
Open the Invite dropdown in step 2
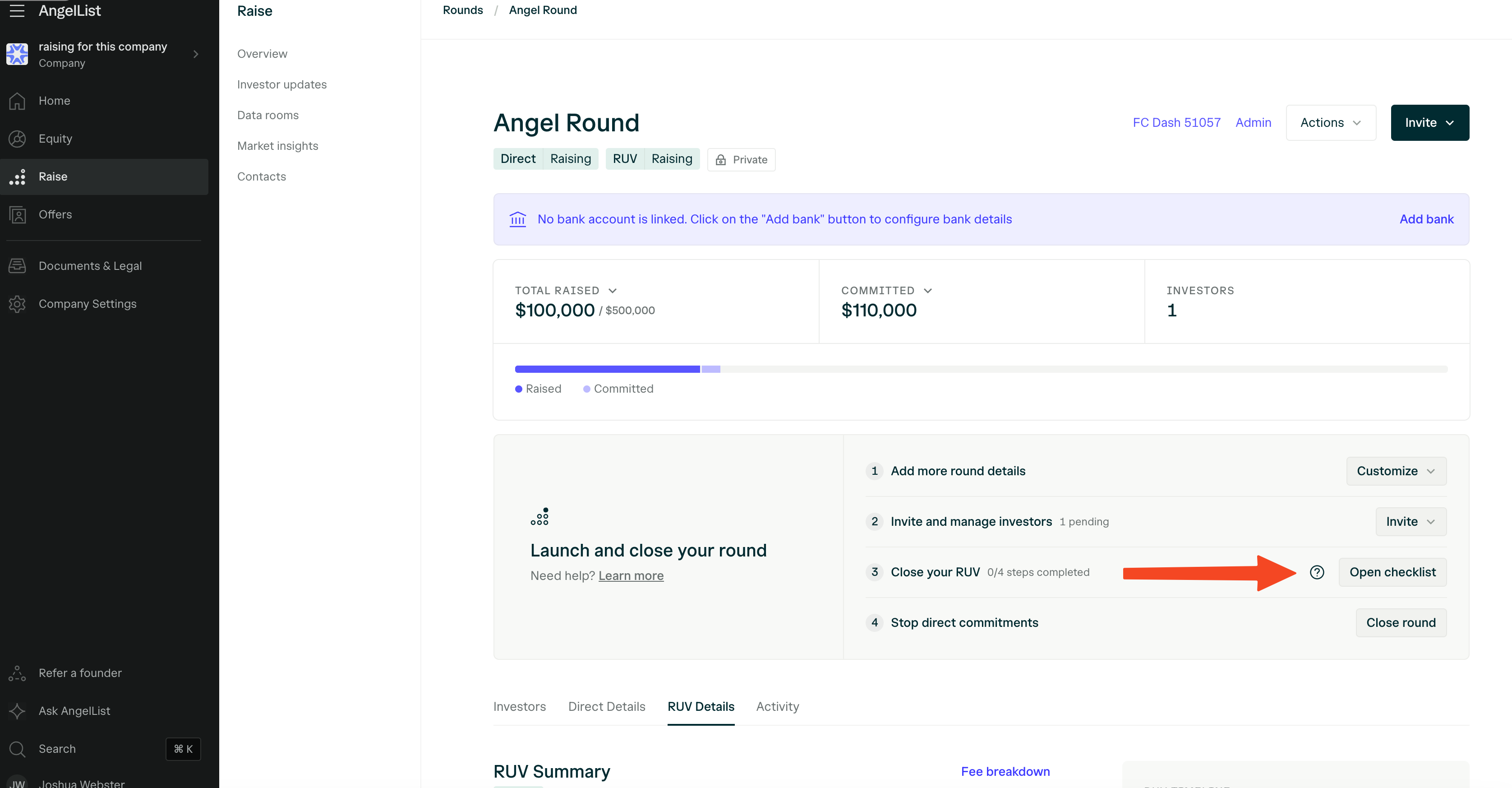[x=1411, y=522]
